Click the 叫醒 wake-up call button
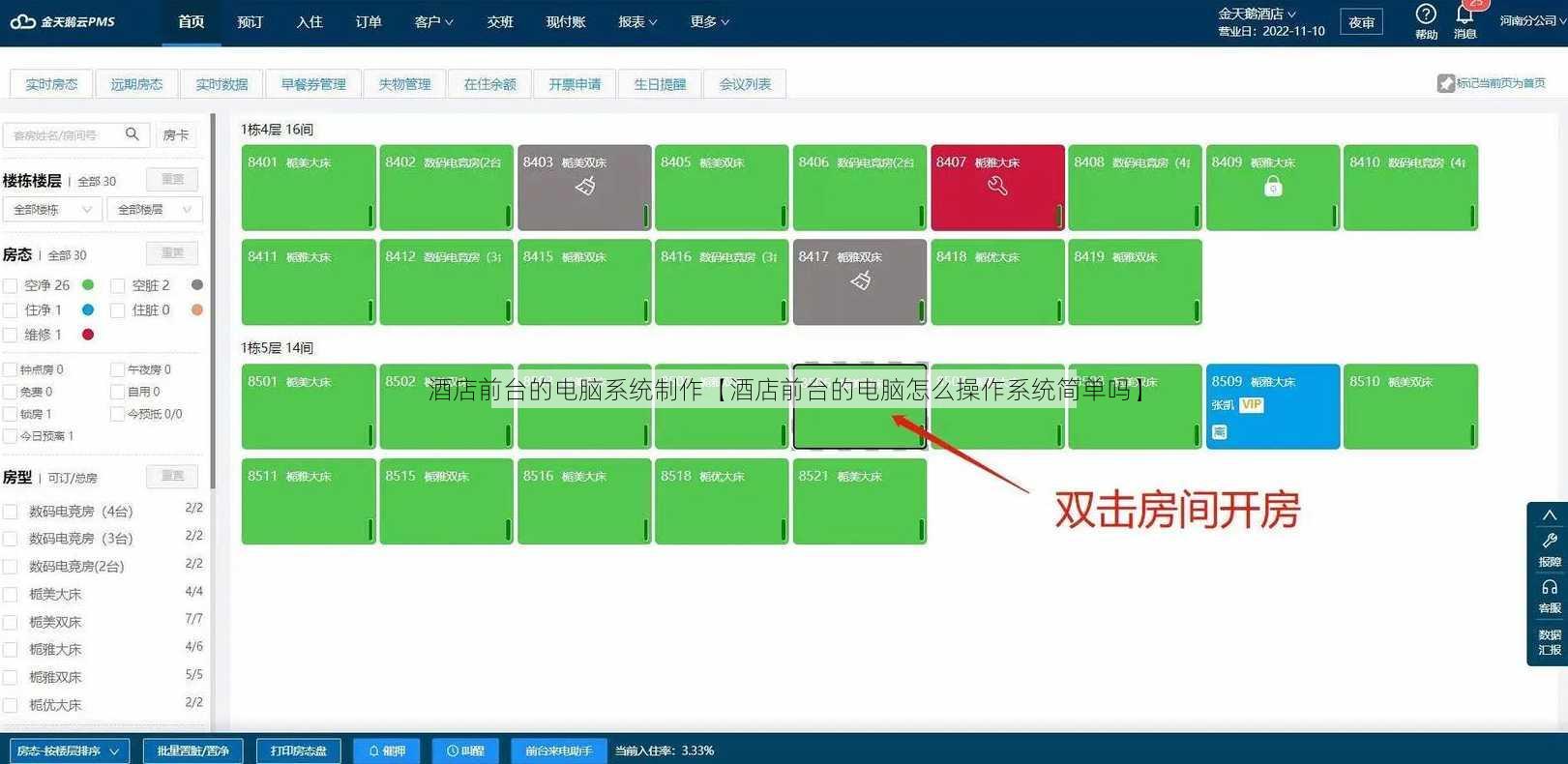This screenshot has width=1568, height=764. pyautogui.click(x=465, y=750)
